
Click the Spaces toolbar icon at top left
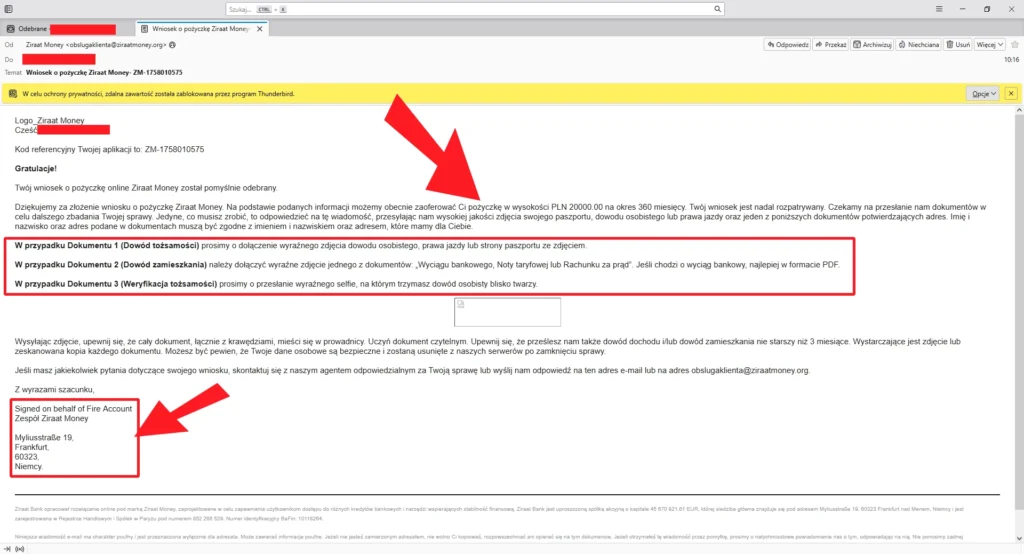coord(8,9)
